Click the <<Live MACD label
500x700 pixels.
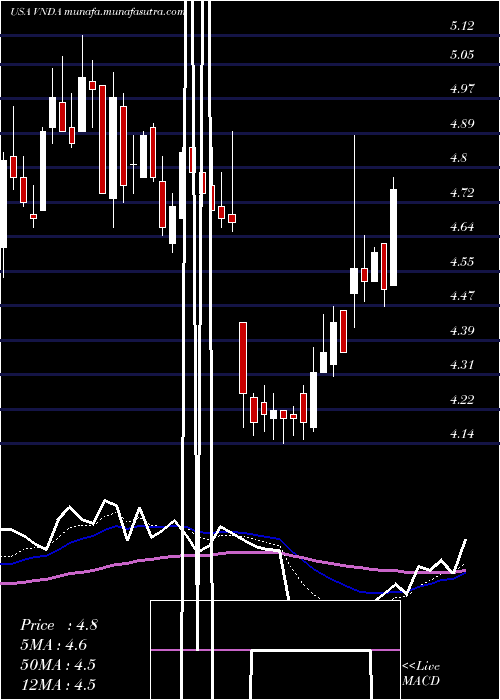coord(421,673)
